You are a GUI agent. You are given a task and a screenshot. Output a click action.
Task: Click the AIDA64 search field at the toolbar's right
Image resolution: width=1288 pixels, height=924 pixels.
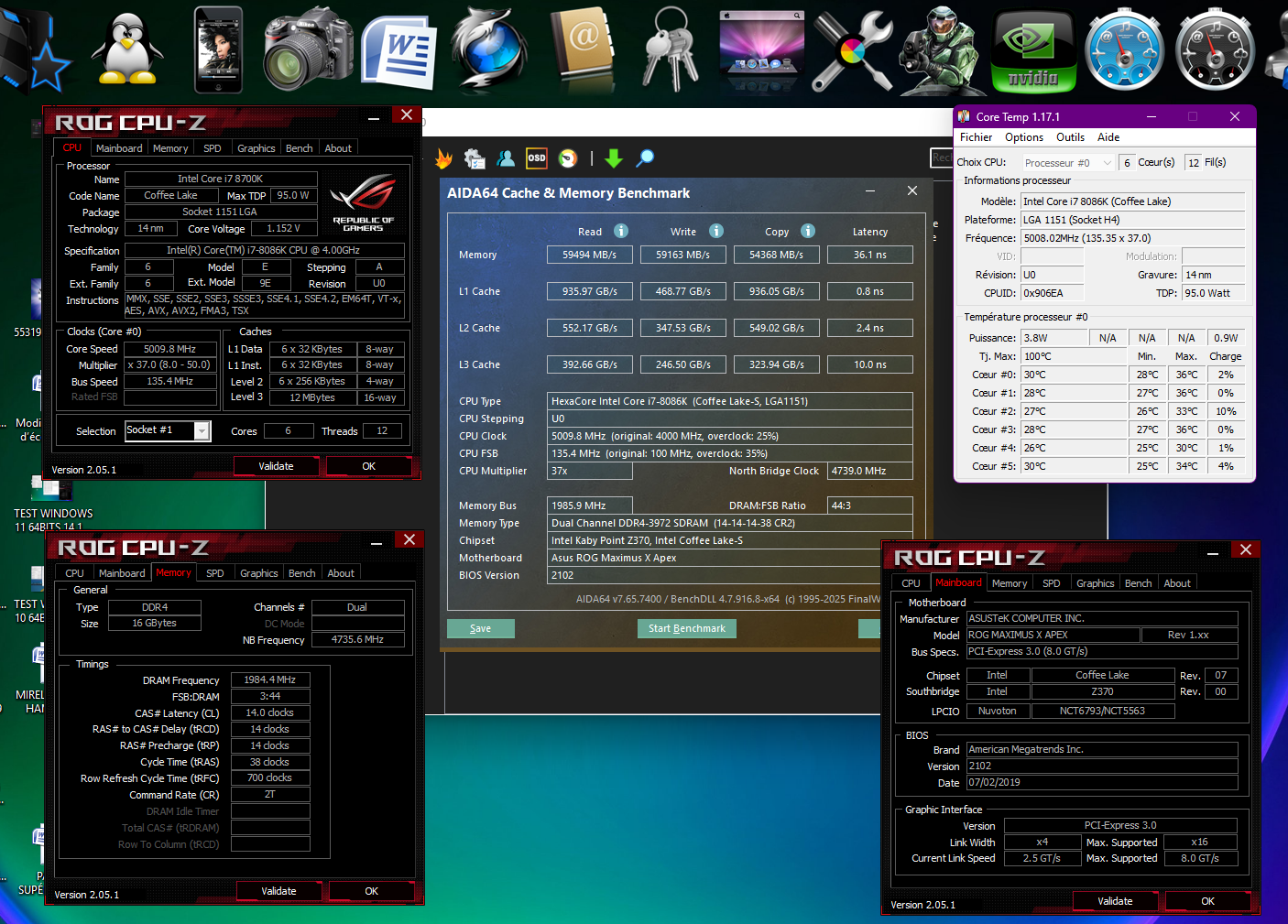click(942, 158)
